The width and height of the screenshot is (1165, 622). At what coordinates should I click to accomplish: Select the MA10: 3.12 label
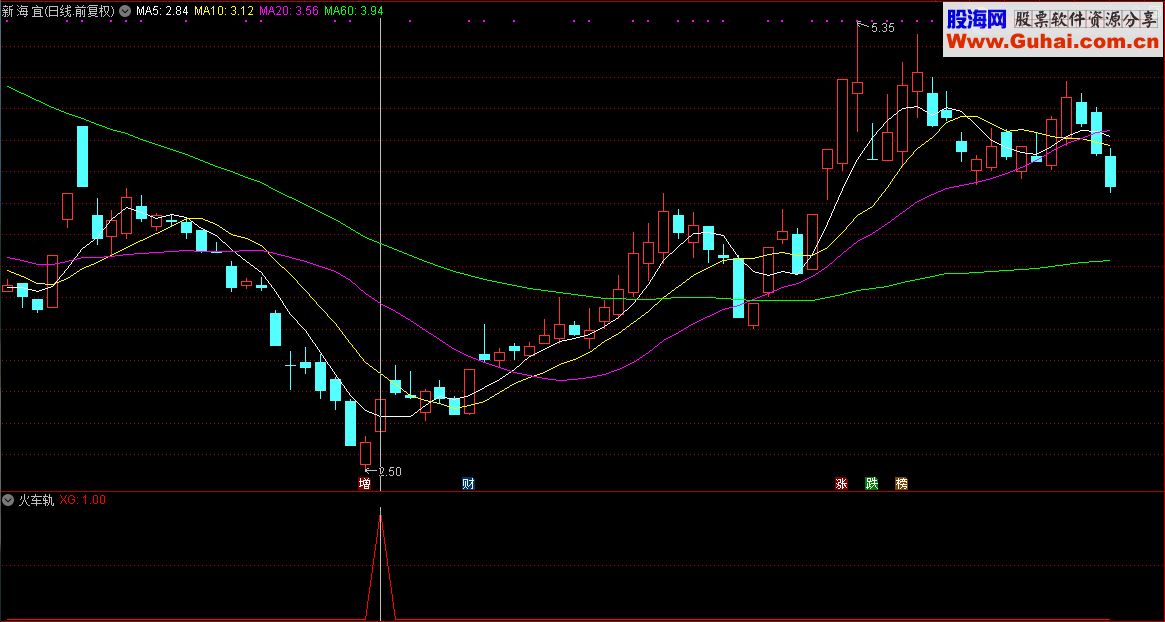click(x=224, y=11)
